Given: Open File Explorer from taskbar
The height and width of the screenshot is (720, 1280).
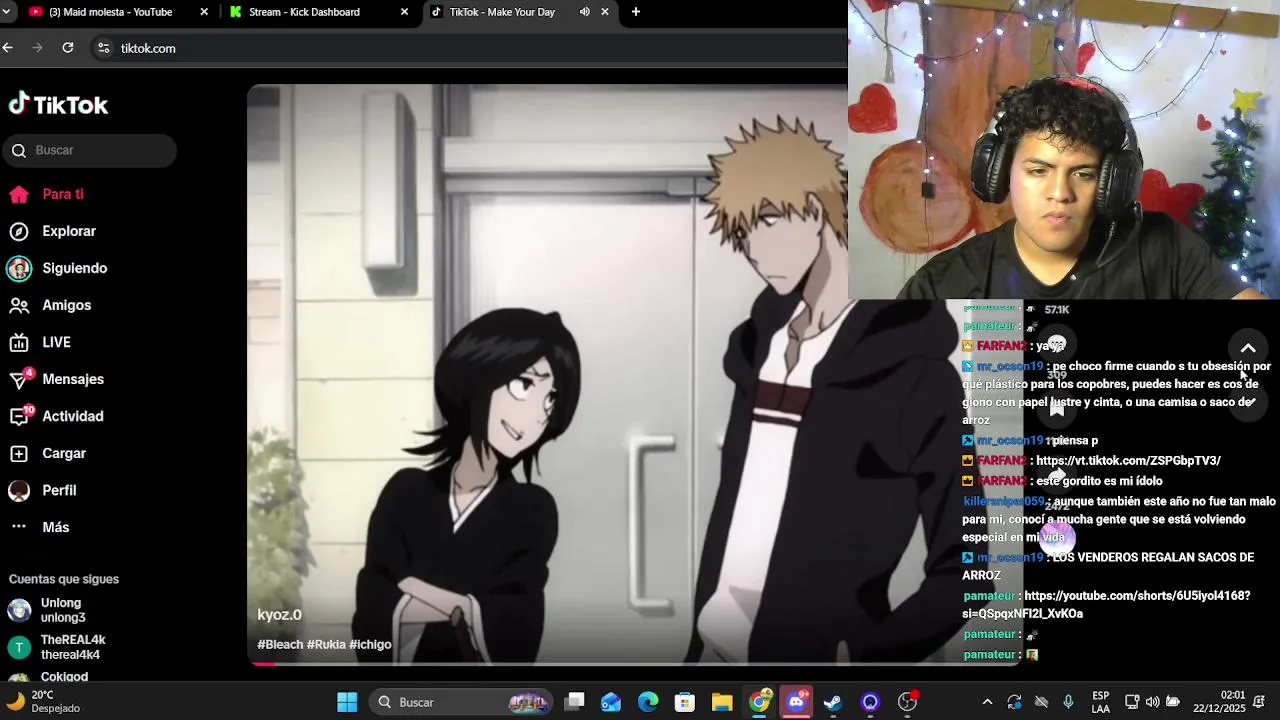Looking at the screenshot, I should pos(722,702).
